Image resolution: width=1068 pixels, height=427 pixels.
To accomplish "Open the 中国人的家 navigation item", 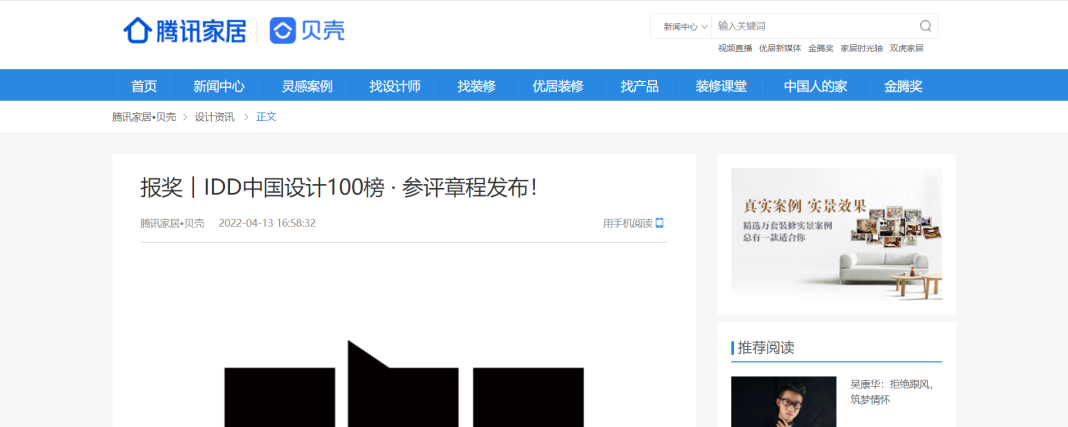I will click(815, 86).
